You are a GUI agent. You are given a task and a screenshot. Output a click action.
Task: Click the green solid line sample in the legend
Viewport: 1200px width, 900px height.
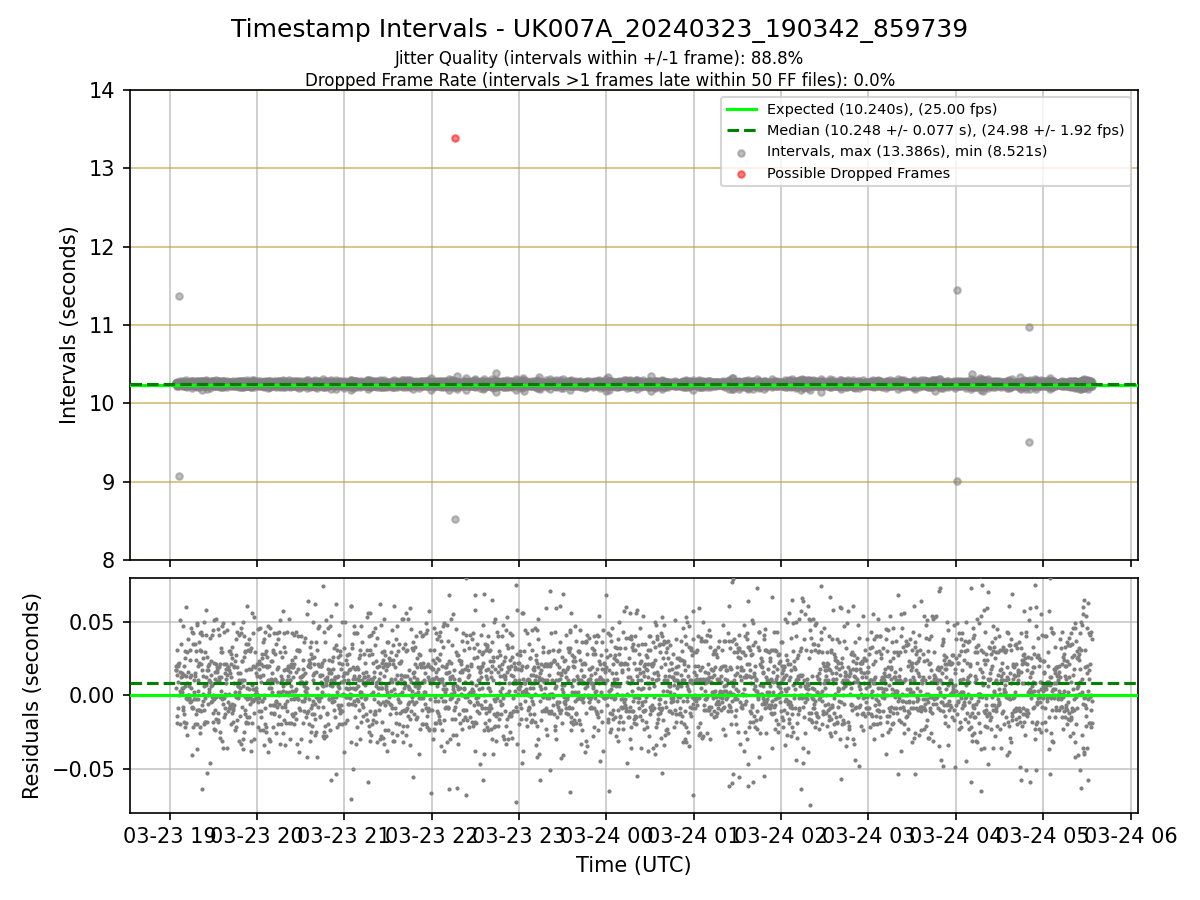741,109
